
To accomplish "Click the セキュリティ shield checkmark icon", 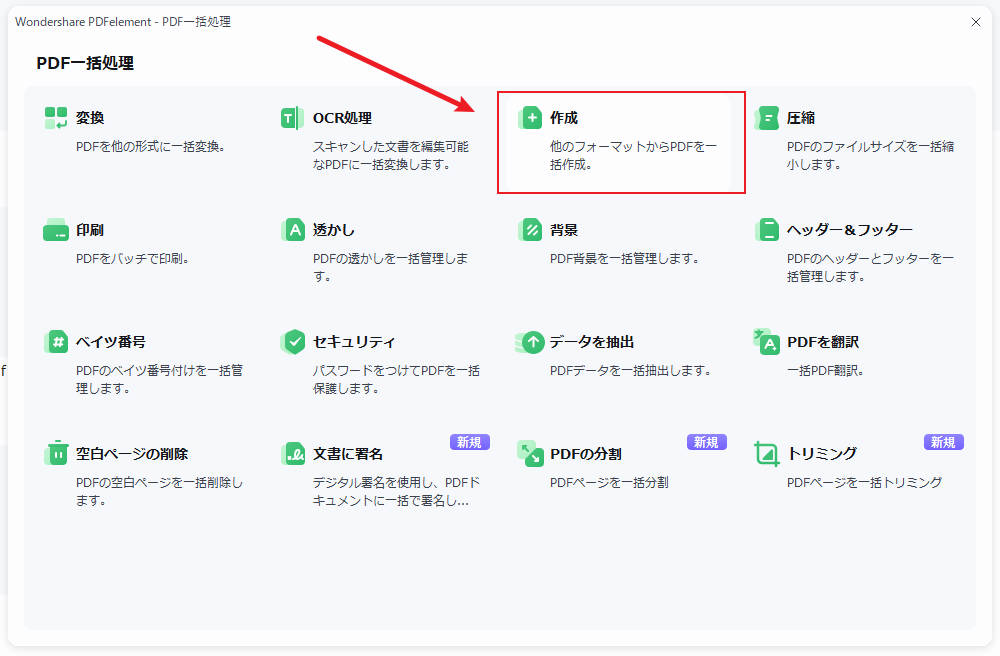I will (293, 341).
